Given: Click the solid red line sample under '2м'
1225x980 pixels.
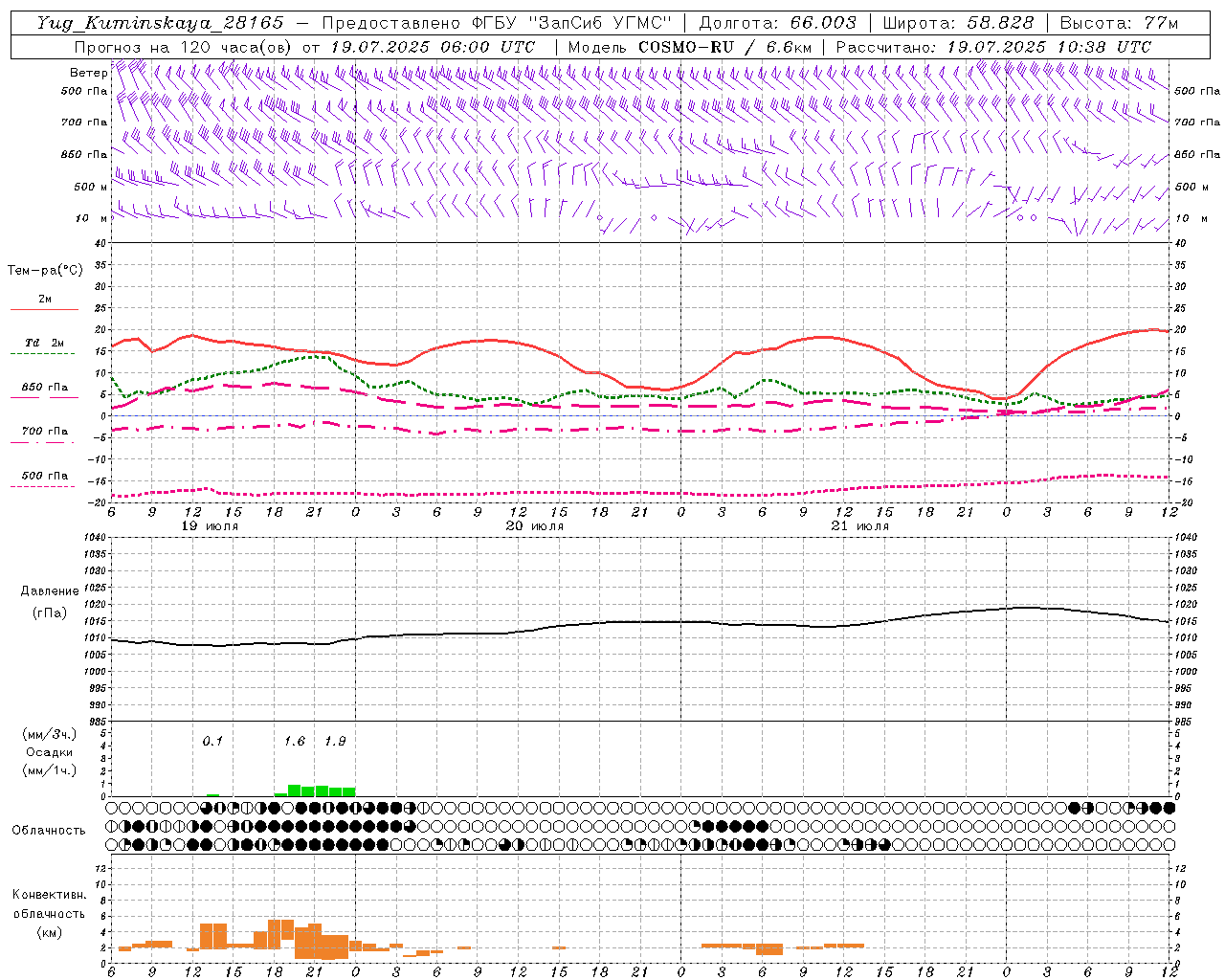Looking at the screenshot, I should pyautogui.click(x=44, y=309).
